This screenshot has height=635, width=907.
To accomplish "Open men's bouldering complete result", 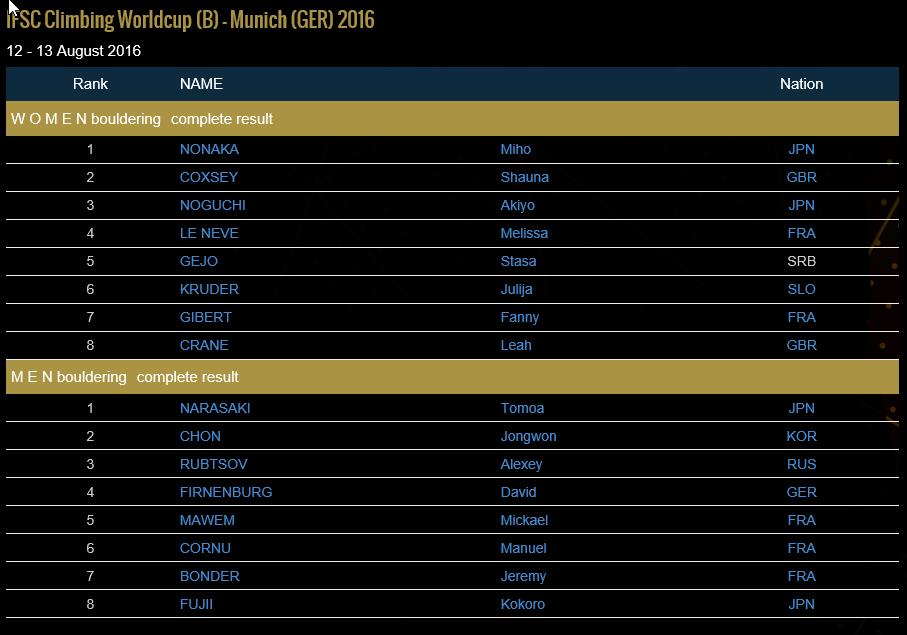I will (187, 377).
